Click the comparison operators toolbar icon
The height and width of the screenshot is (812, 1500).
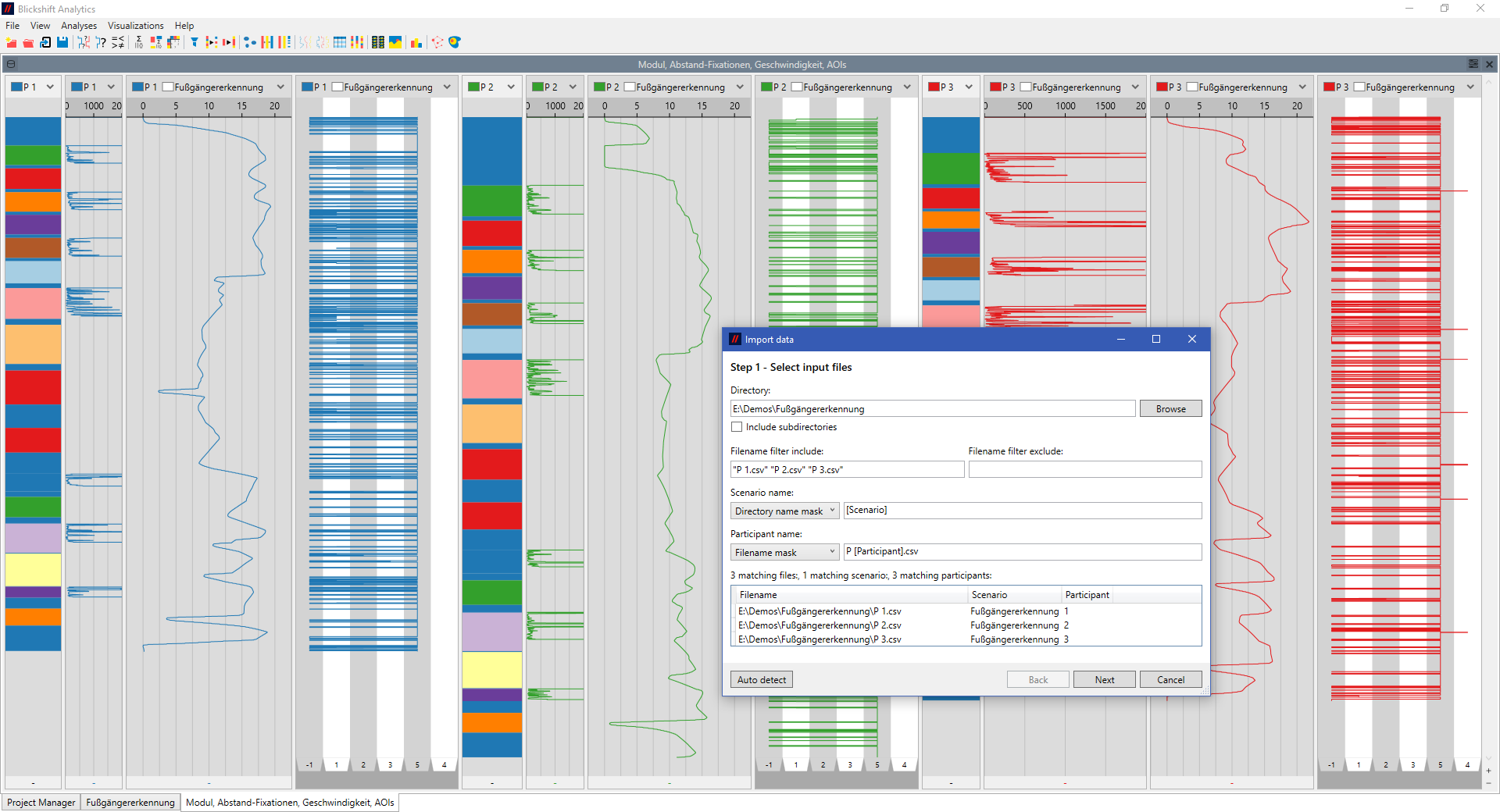tap(118, 42)
